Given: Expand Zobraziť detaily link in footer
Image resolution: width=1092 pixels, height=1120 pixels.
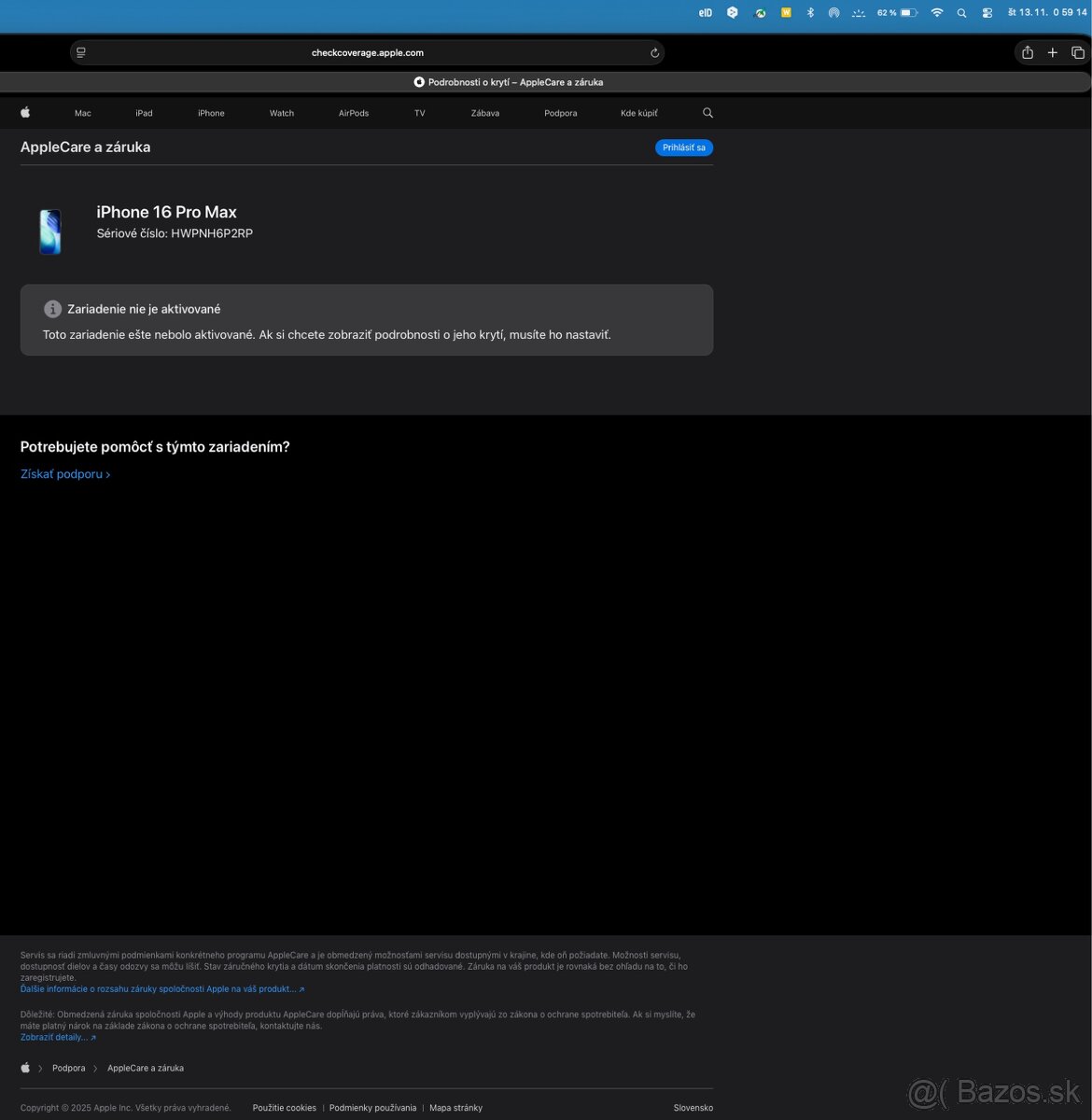Looking at the screenshot, I should pos(58,1037).
